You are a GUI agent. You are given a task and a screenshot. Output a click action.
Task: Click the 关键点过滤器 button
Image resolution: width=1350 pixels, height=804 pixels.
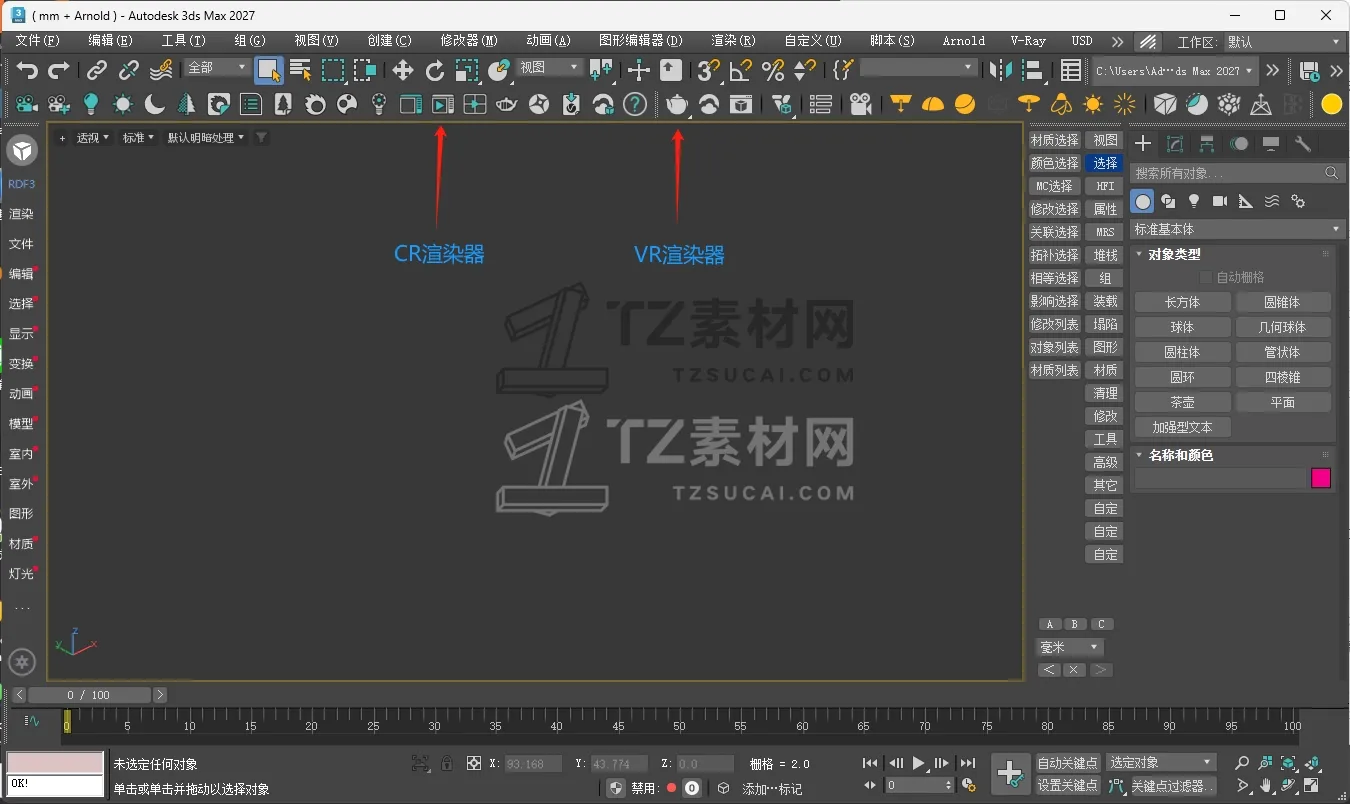(1172, 786)
